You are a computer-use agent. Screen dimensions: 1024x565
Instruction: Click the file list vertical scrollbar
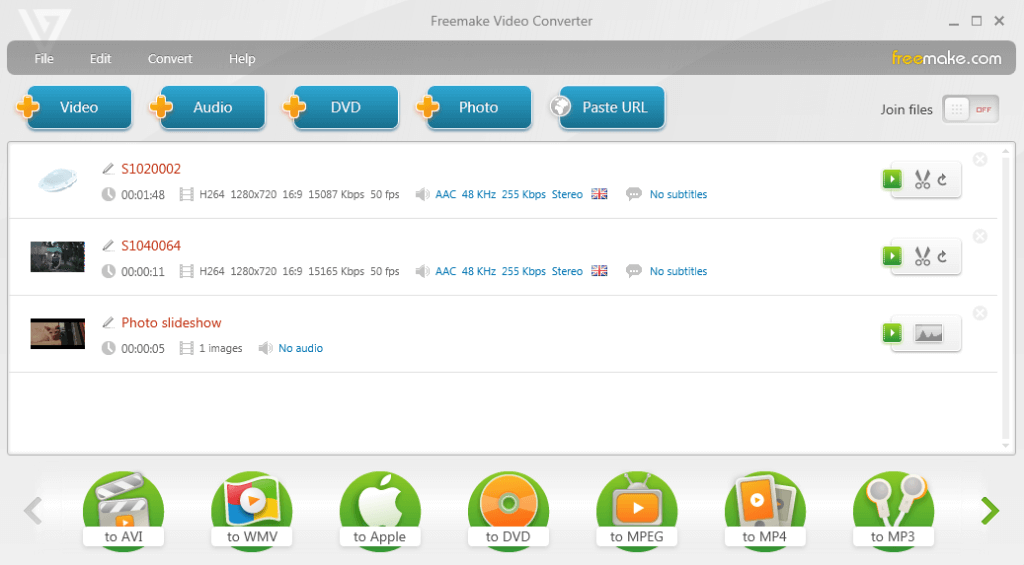pyautogui.click(x=1006, y=298)
